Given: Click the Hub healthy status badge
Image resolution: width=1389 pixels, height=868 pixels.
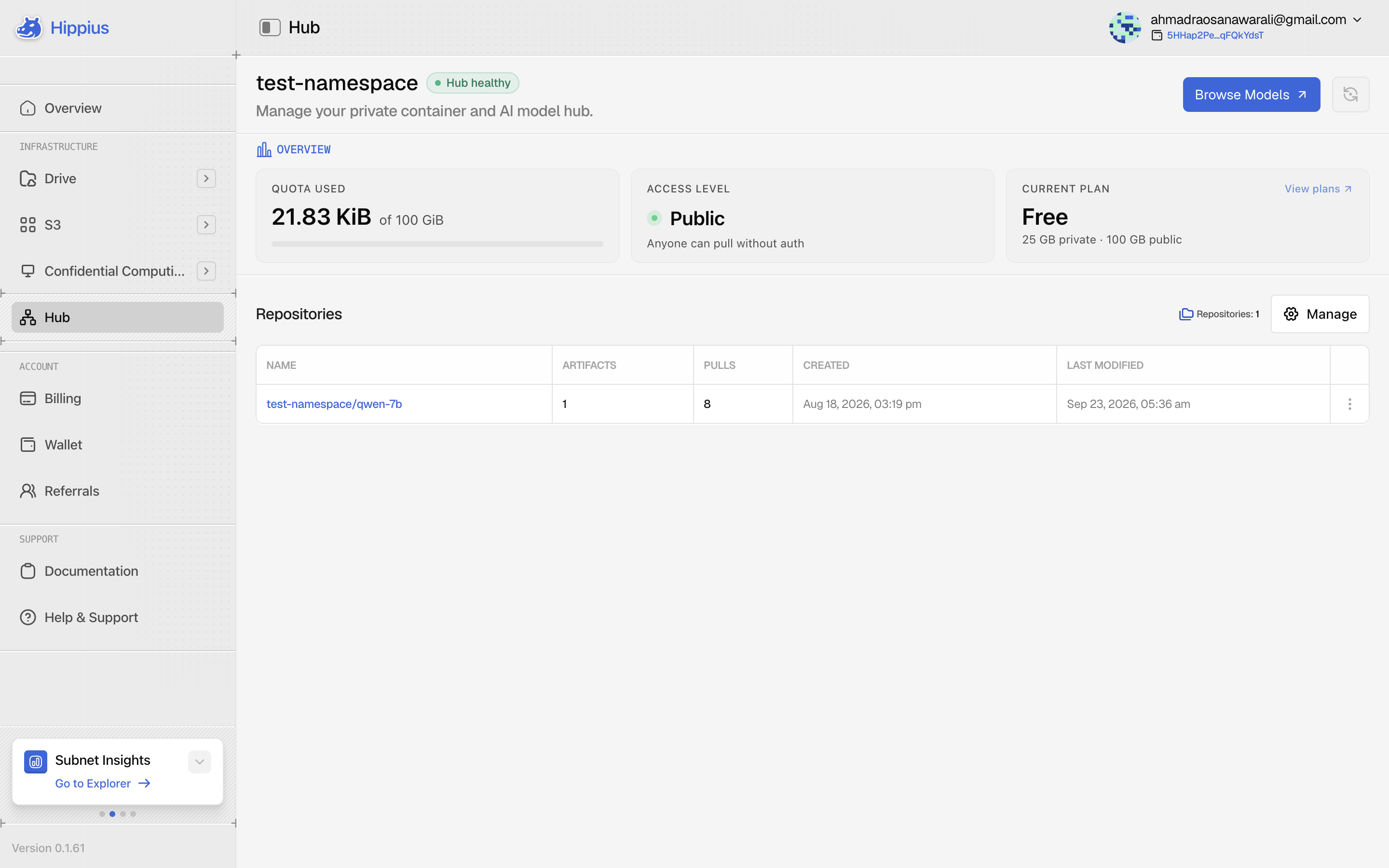Looking at the screenshot, I should click(472, 82).
